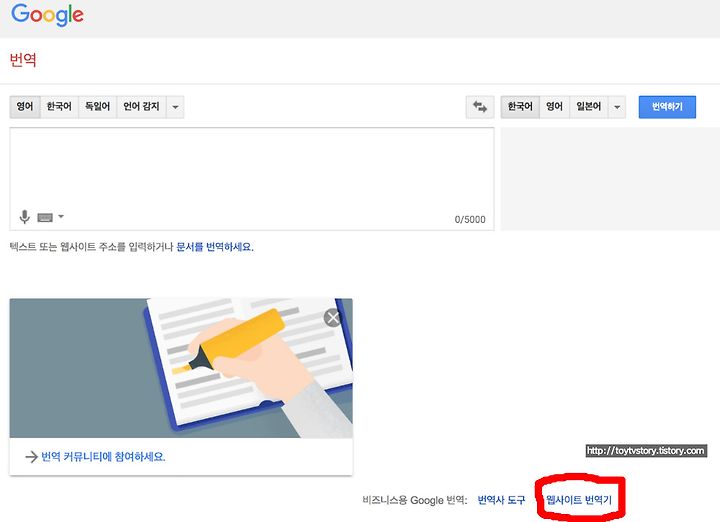This screenshot has height=522, width=720.
Task: Click the keyboard input tool icon
Action: pyautogui.click(x=45, y=218)
